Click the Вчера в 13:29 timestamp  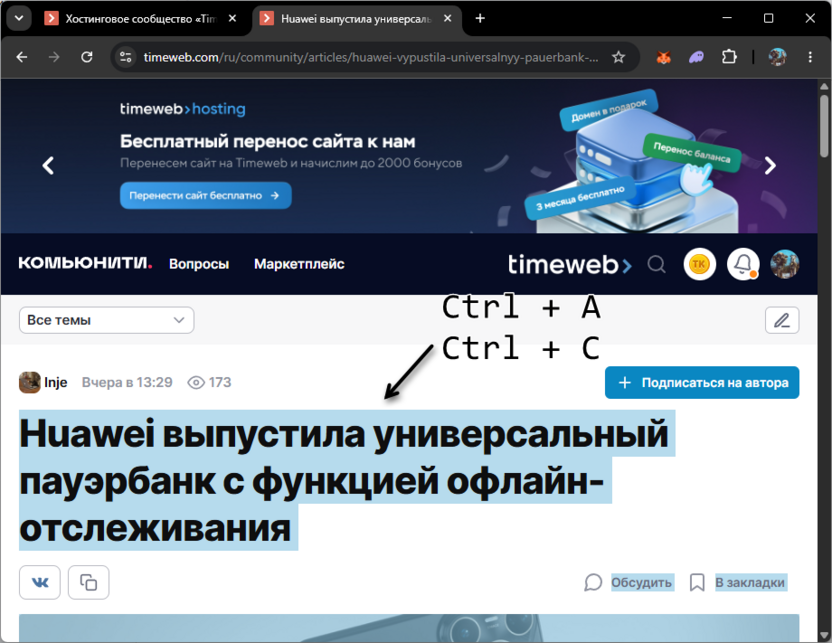[127, 382]
